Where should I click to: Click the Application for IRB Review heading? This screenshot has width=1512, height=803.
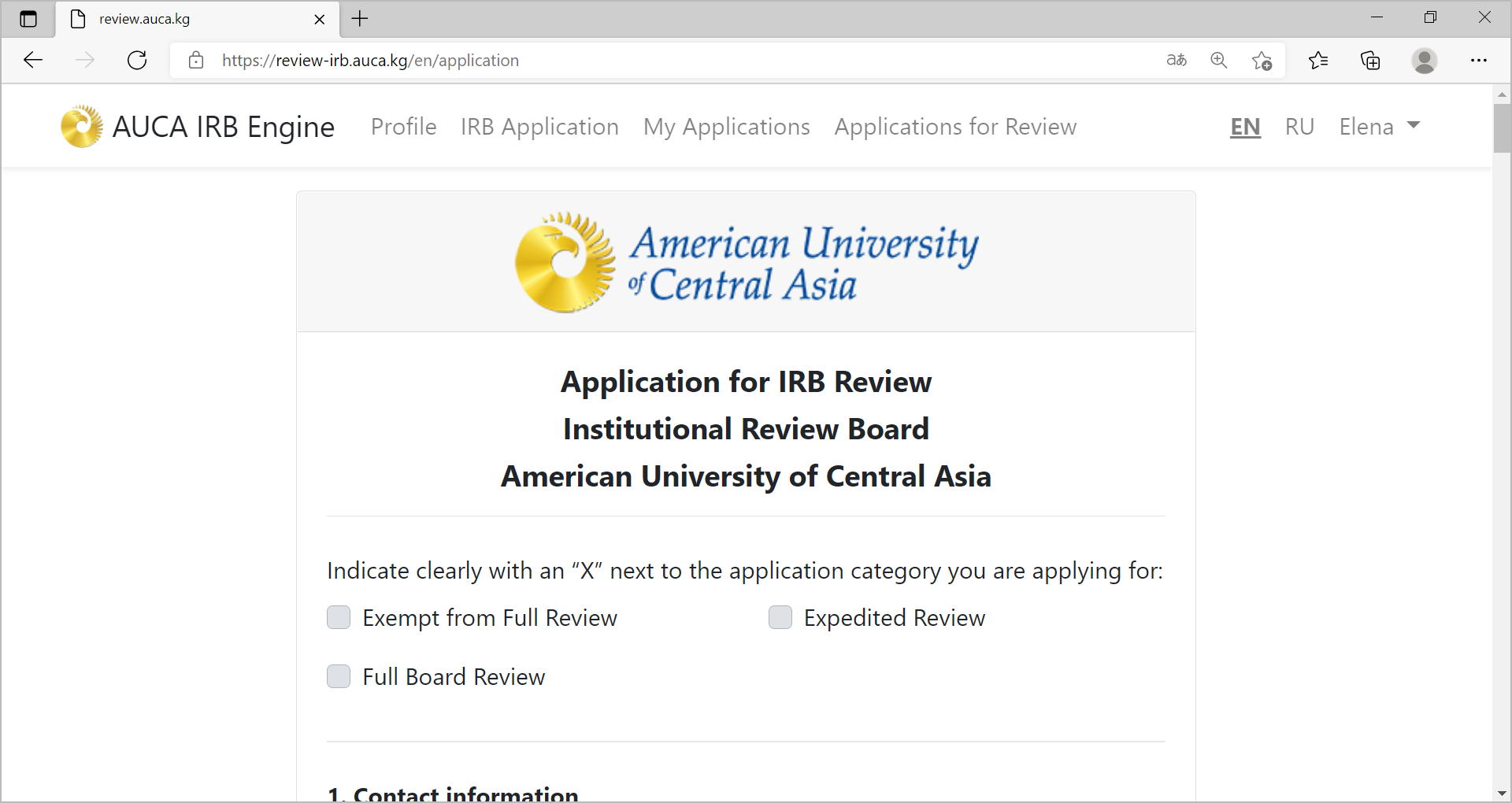tap(746, 382)
